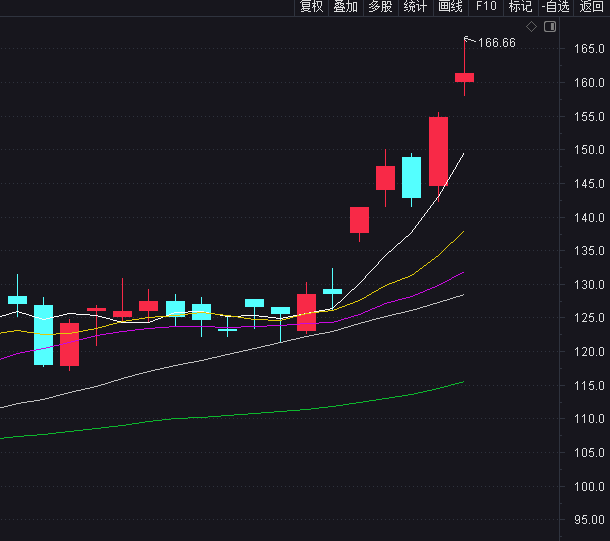Screen dimensions: 610x541
Task: Click the 105.0 price axis label
Action: coord(589,453)
